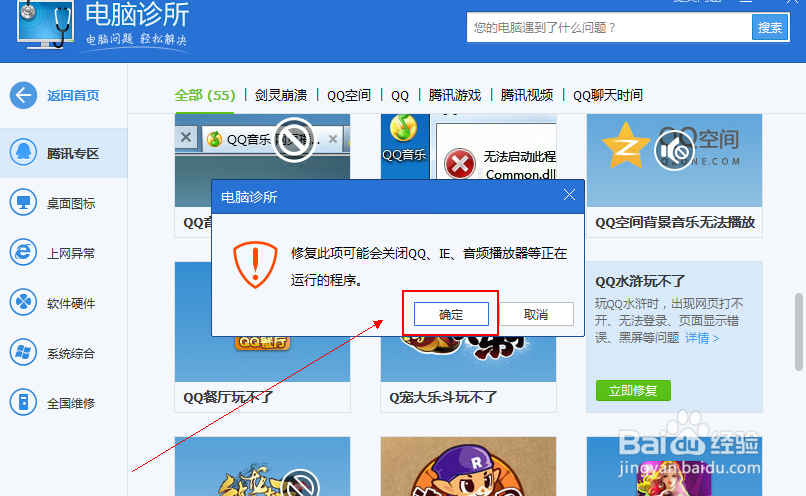Click the purple-cap cartoon character thumbnail
This screenshot has width=806, height=496.
point(468,466)
